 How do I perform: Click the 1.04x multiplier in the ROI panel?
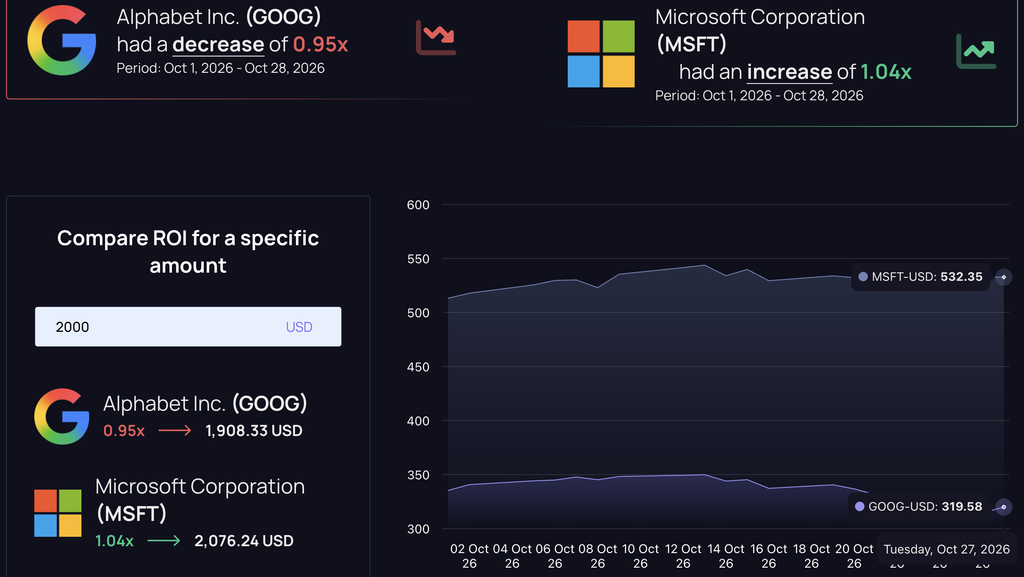coord(114,541)
